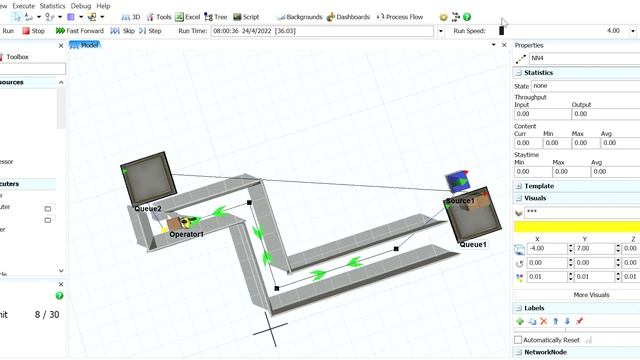Toggle the Automatically Reset checkbox
Viewport: 640px width, 360px height.
tap(518, 340)
